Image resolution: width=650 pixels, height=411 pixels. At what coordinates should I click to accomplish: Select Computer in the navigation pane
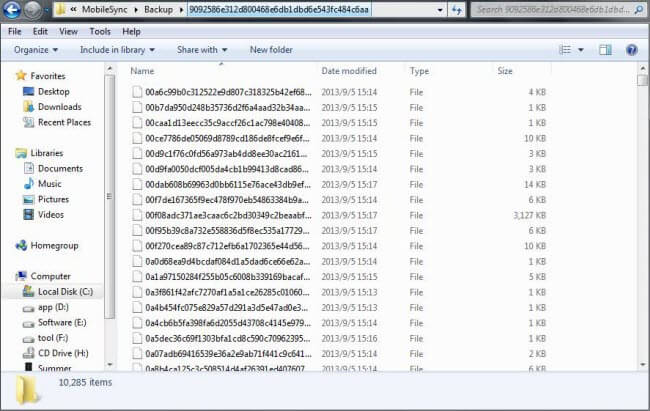(43, 276)
